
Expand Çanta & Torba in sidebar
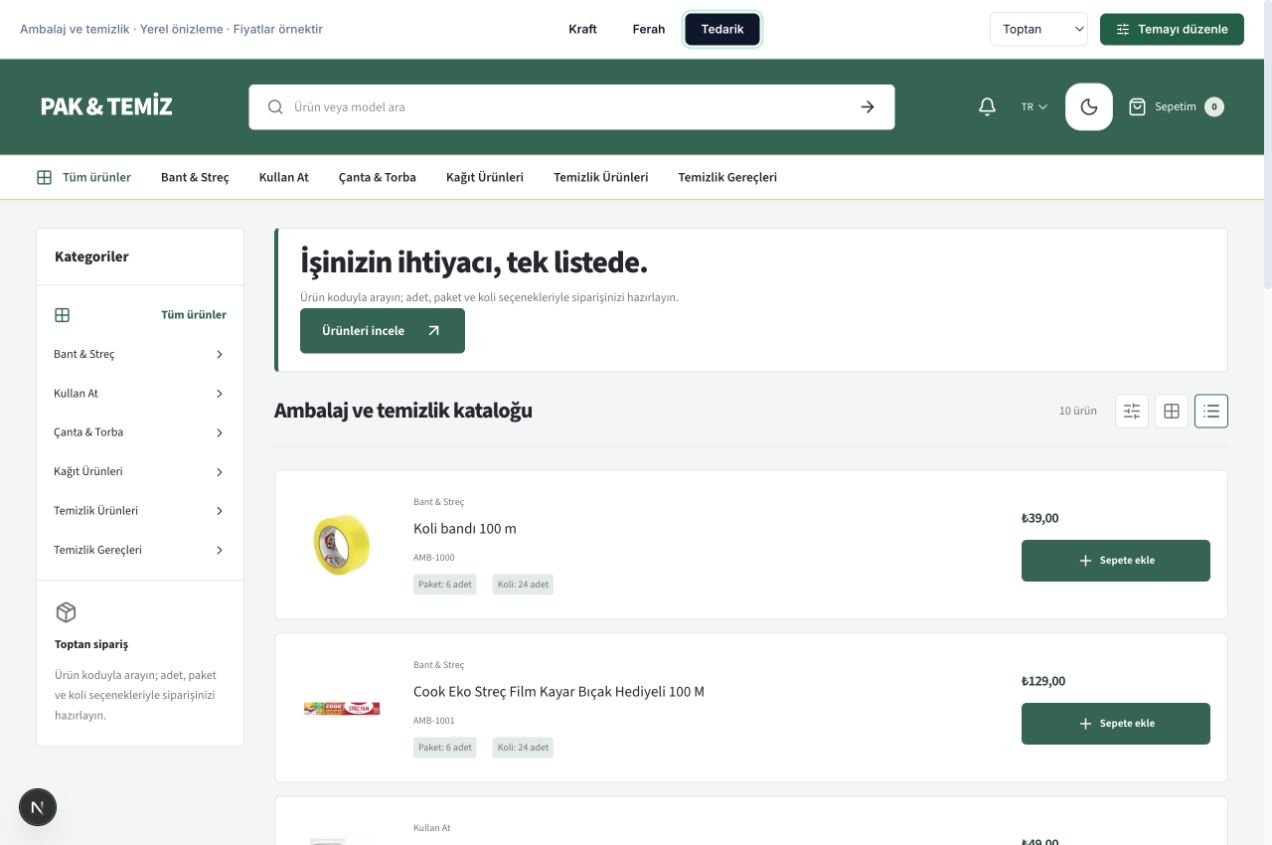[x=140, y=432]
